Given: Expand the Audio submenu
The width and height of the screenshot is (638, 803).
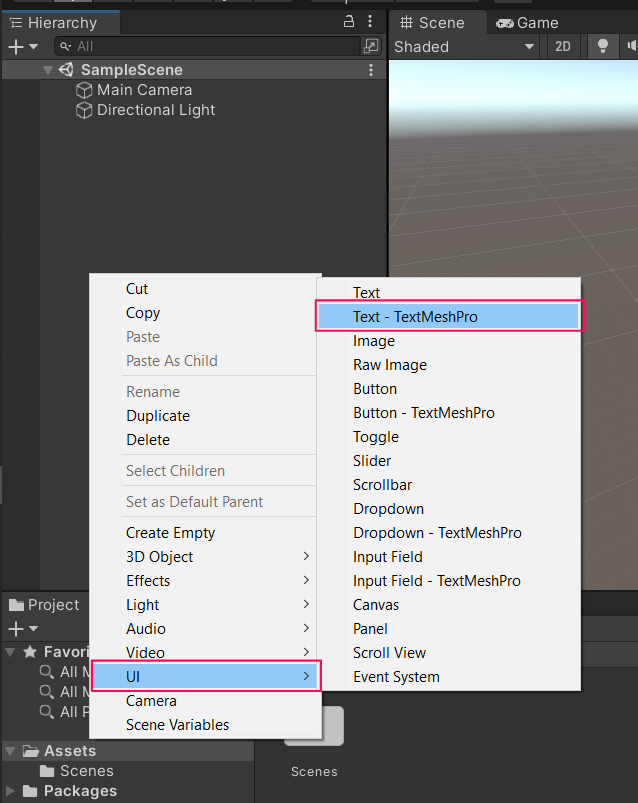Looking at the screenshot, I should click(203, 629).
